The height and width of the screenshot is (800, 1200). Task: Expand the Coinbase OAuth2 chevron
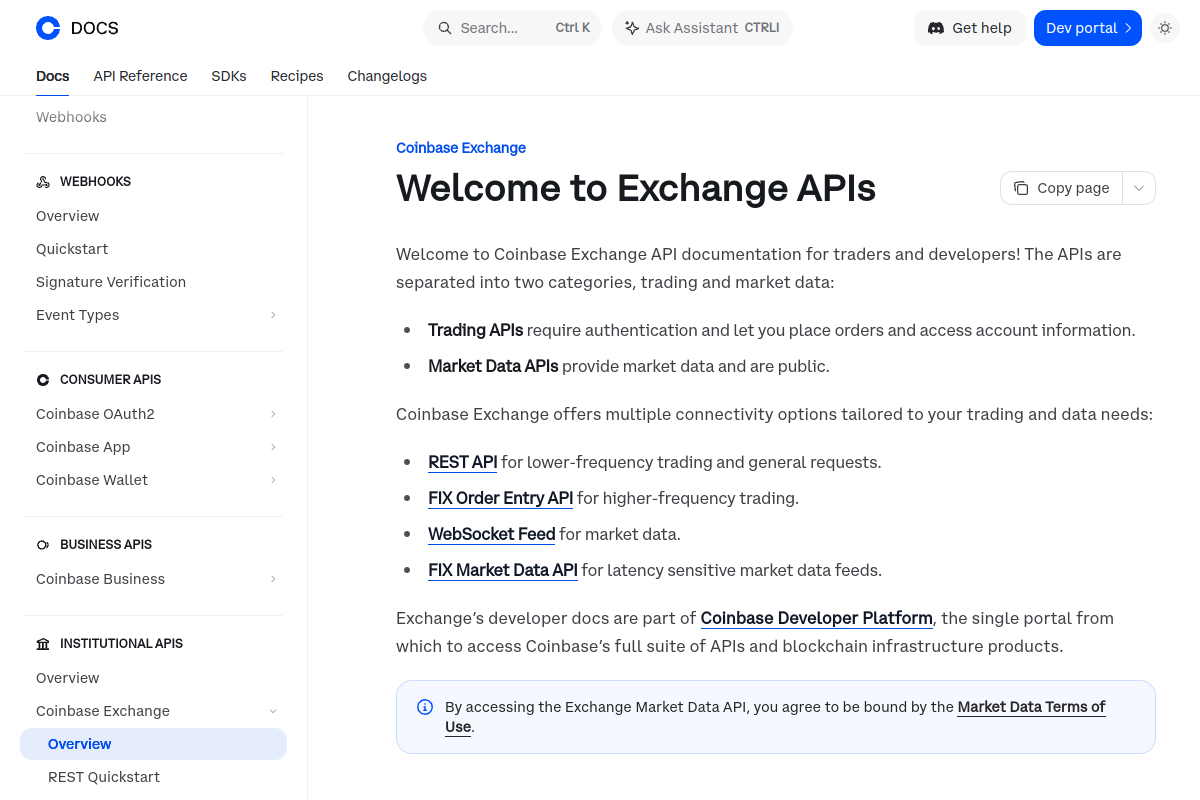[x=273, y=414]
